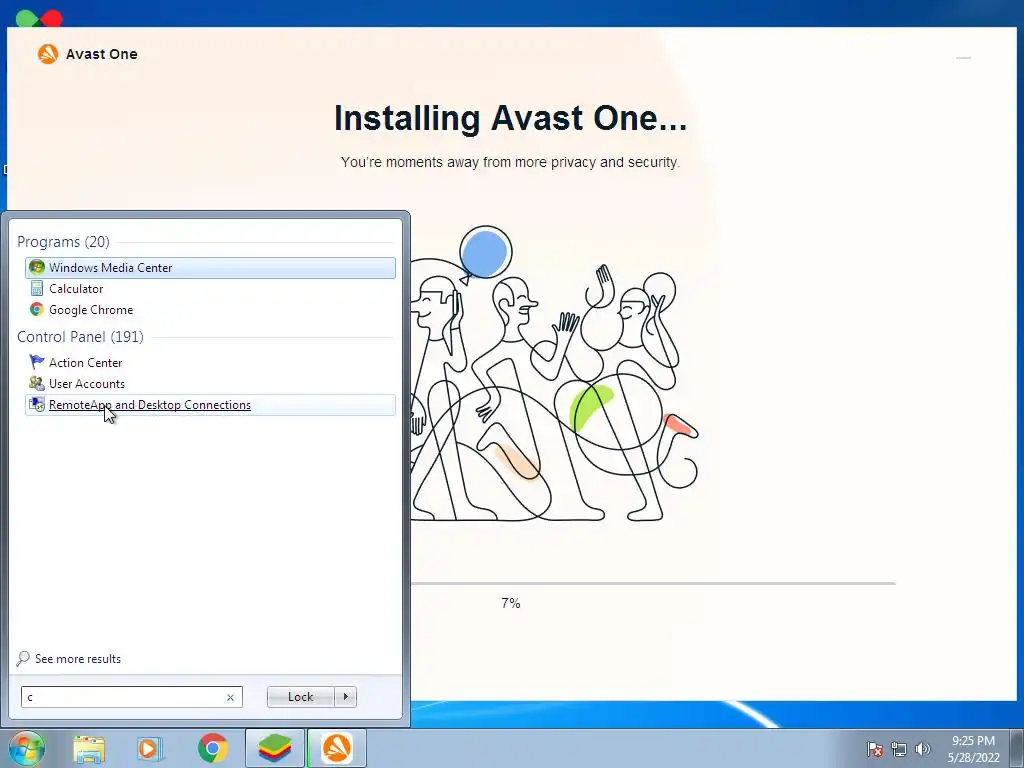Click the User Accounts icon
The height and width of the screenshot is (768, 1024).
click(x=37, y=383)
